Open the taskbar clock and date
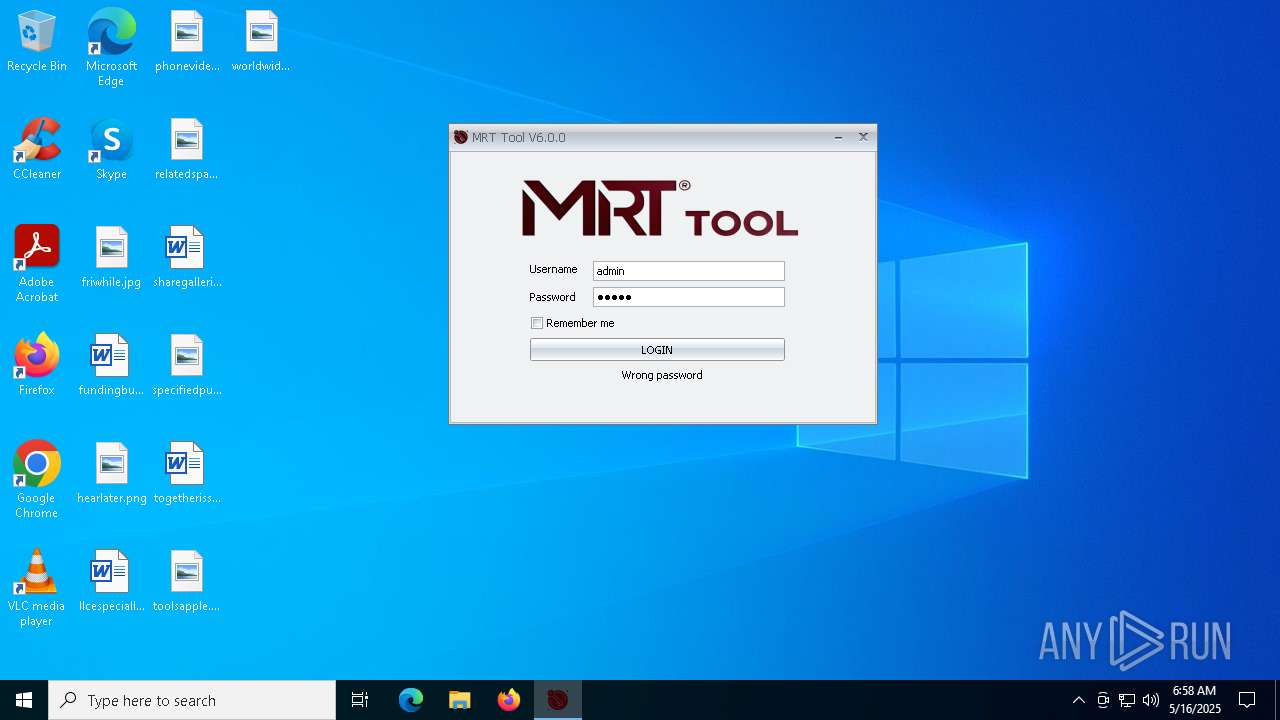This screenshot has height=720, width=1280. (x=1195, y=700)
